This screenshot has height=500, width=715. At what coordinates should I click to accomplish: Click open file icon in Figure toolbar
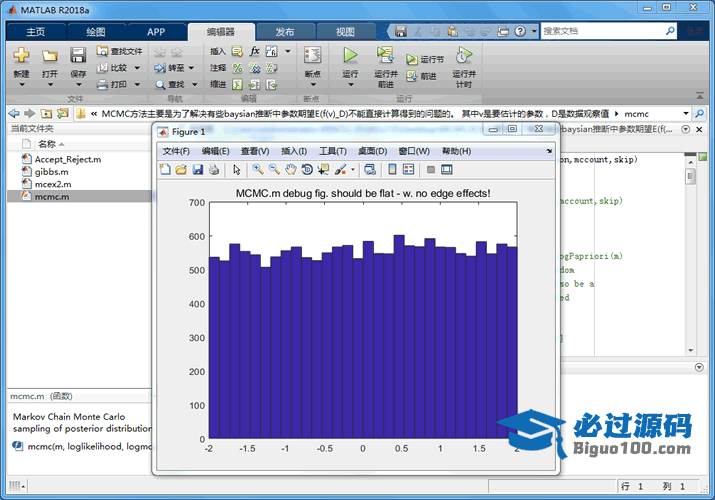click(x=181, y=170)
